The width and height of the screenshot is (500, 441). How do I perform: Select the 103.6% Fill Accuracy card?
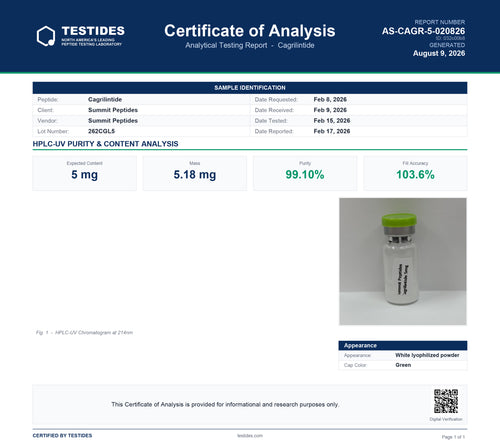point(415,173)
